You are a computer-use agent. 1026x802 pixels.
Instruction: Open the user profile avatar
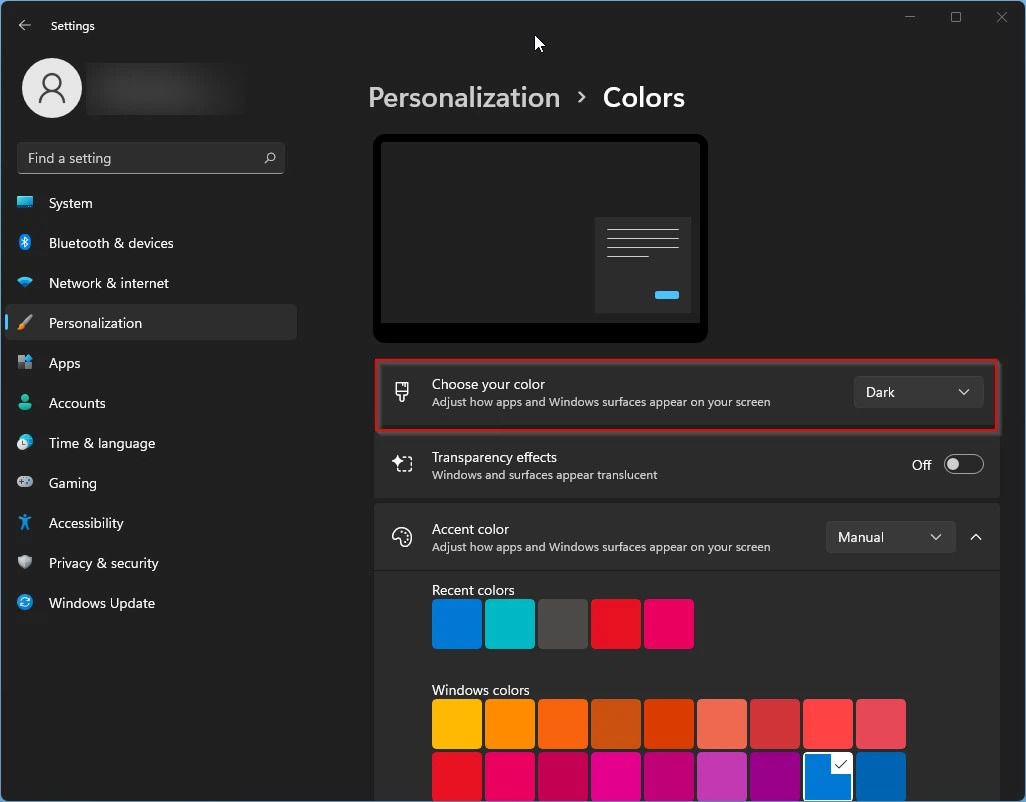coord(52,88)
